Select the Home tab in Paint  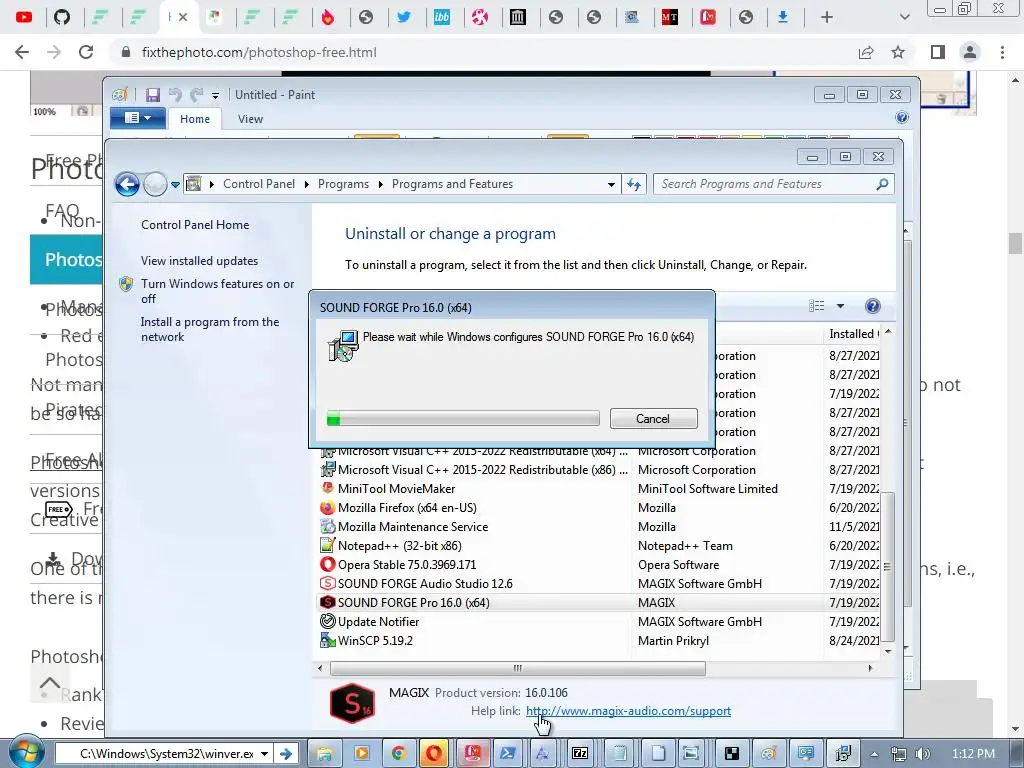point(195,119)
